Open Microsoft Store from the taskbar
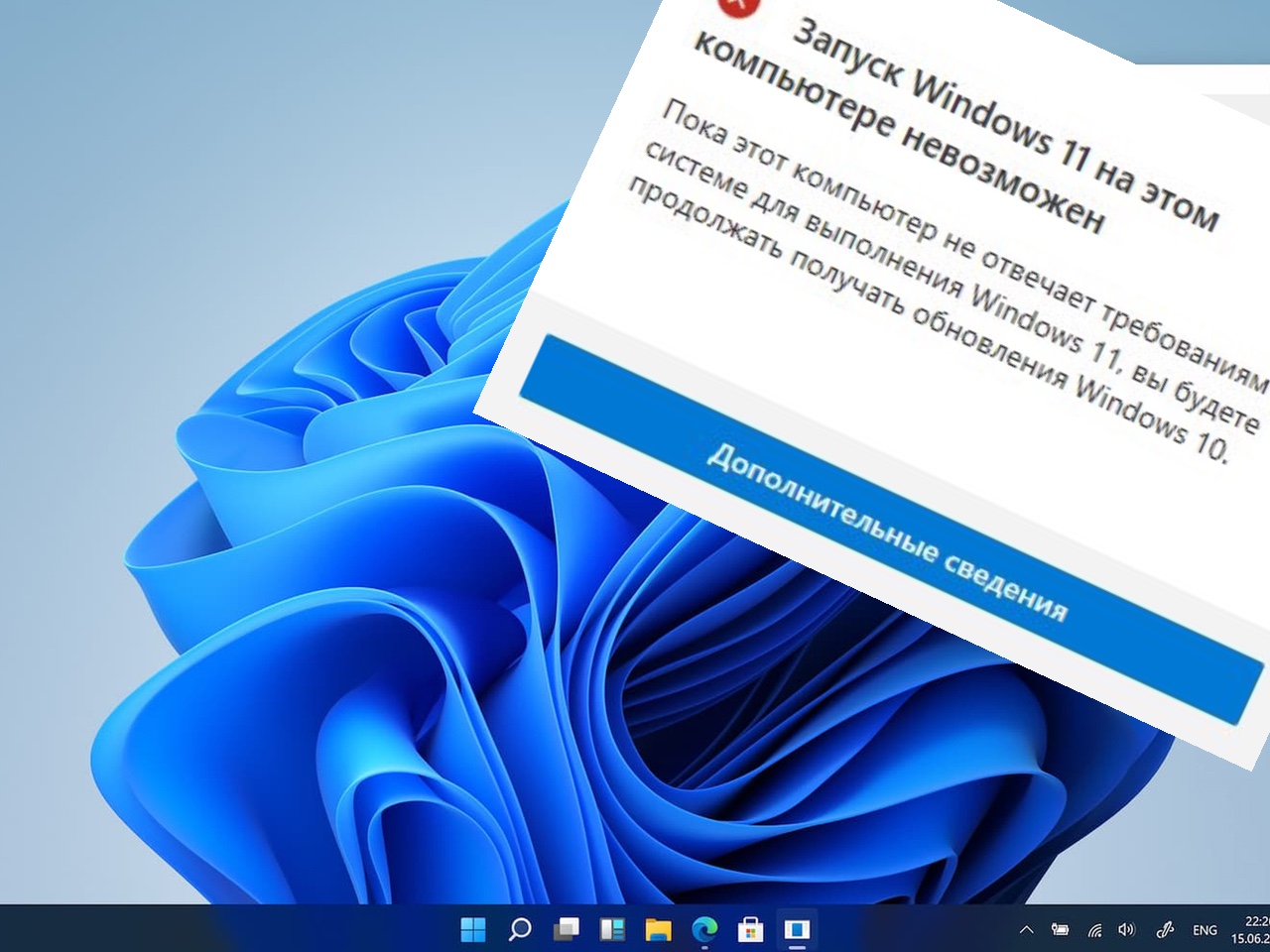 click(750, 929)
